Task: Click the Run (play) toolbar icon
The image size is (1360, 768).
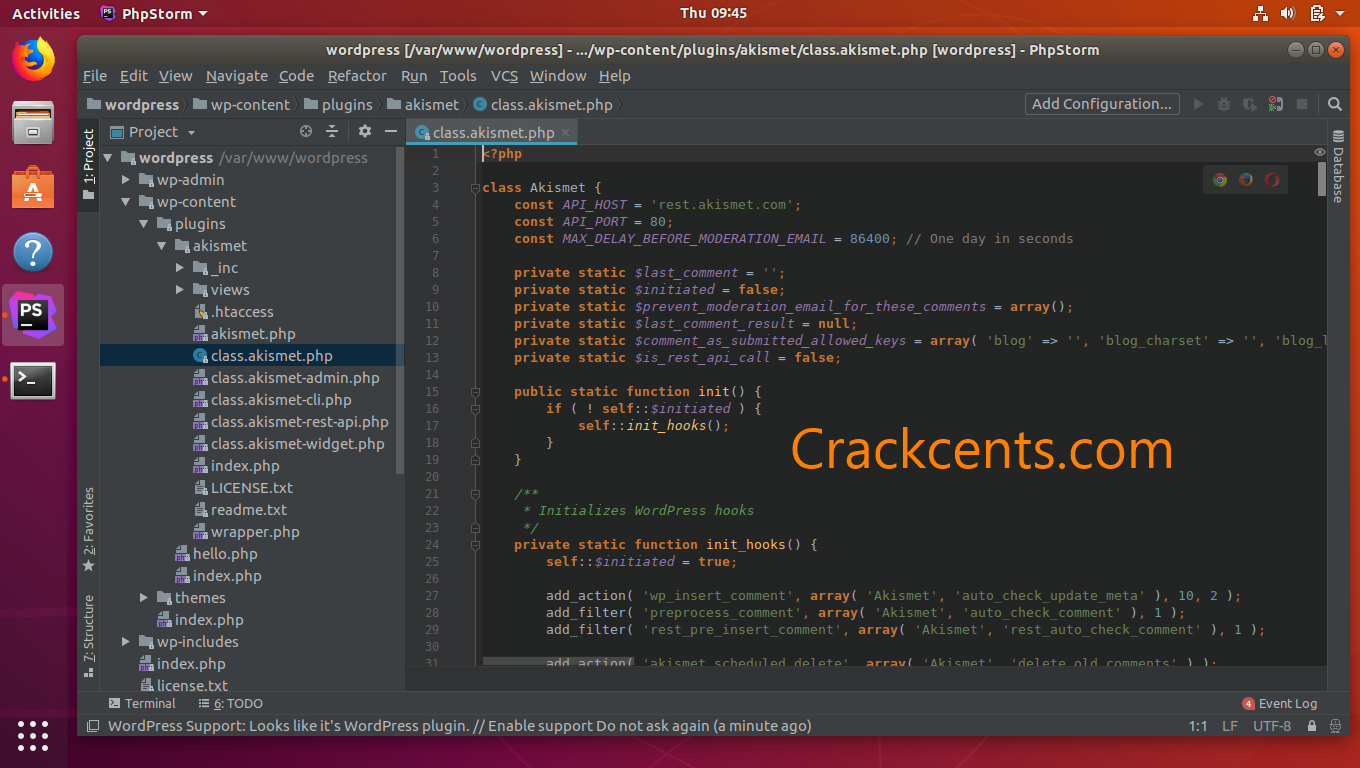Action: coord(1199,104)
